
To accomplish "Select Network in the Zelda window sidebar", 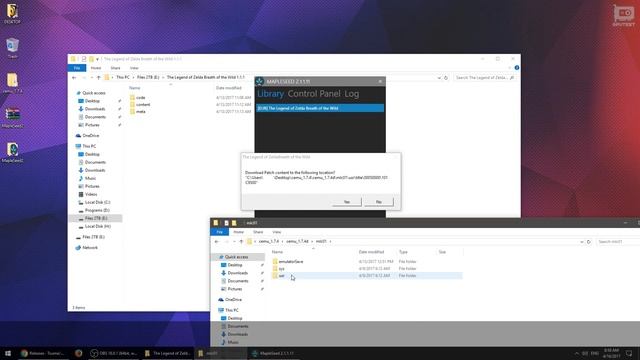I will click(90, 248).
